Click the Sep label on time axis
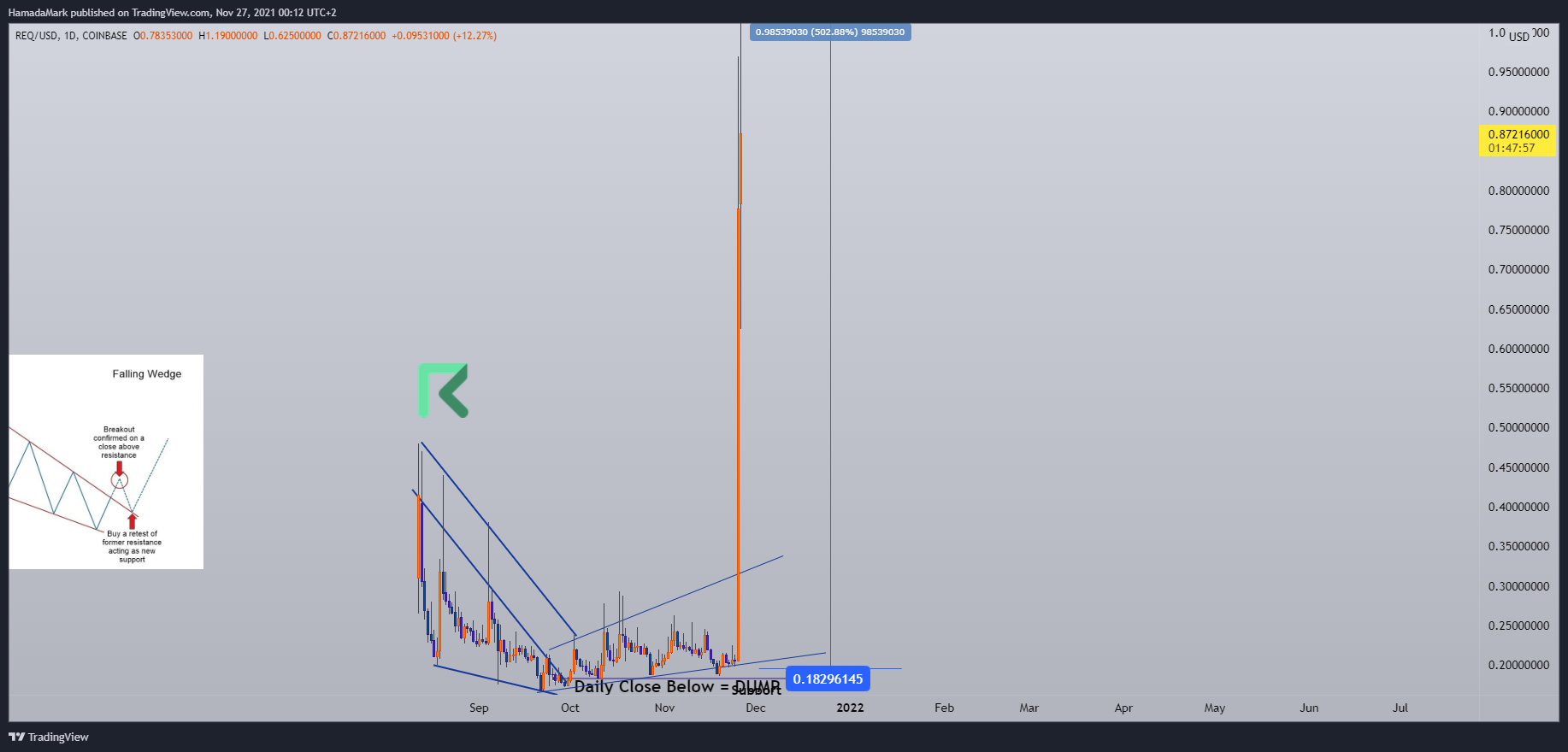Screen dimensions: 1568x752 [479, 708]
